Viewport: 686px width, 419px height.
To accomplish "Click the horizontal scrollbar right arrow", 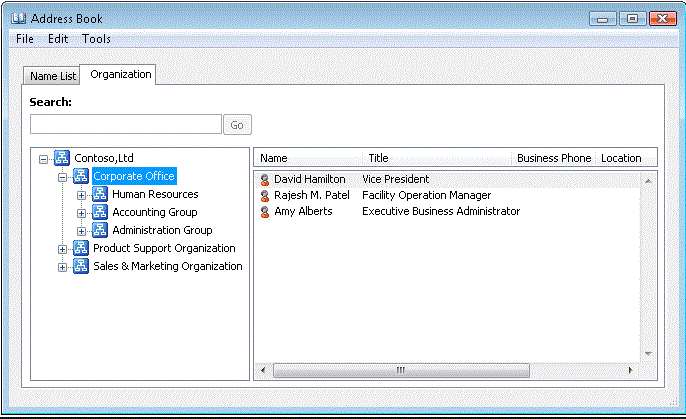I will tap(630, 370).
